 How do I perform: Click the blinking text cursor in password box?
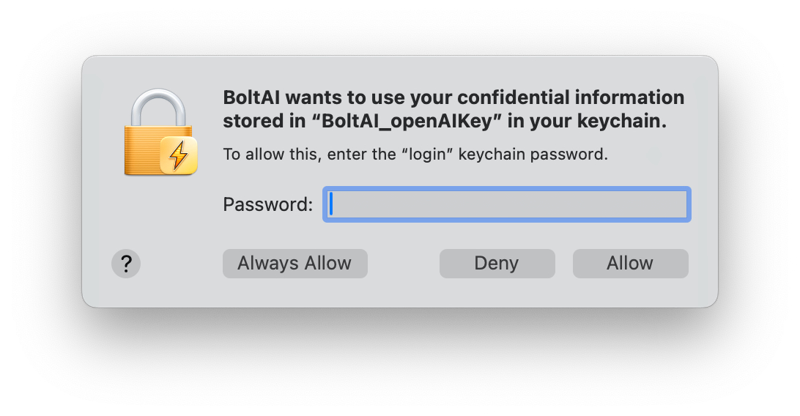coord(332,205)
